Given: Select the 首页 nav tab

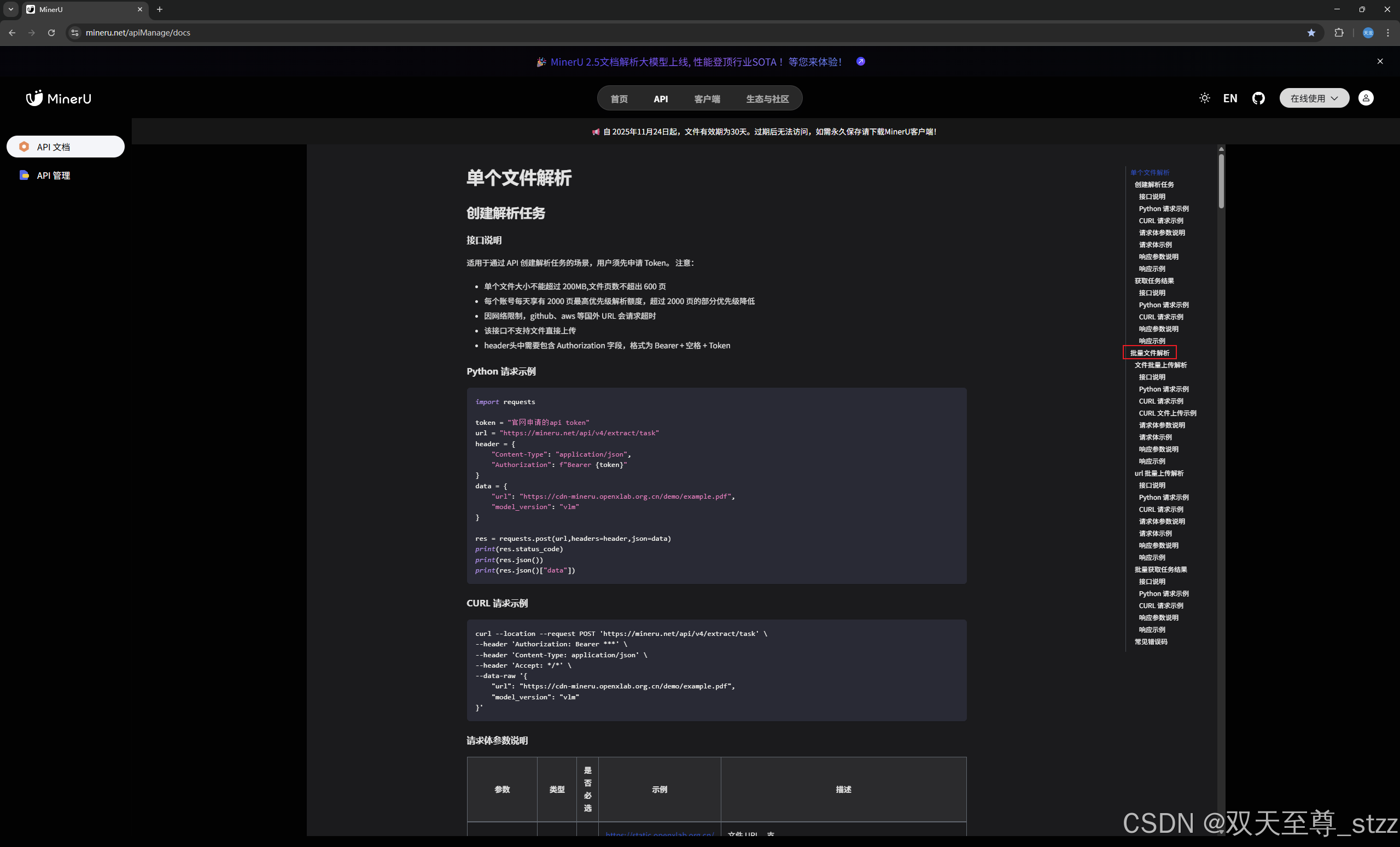Looking at the screenshot, I should click(619, 99).
